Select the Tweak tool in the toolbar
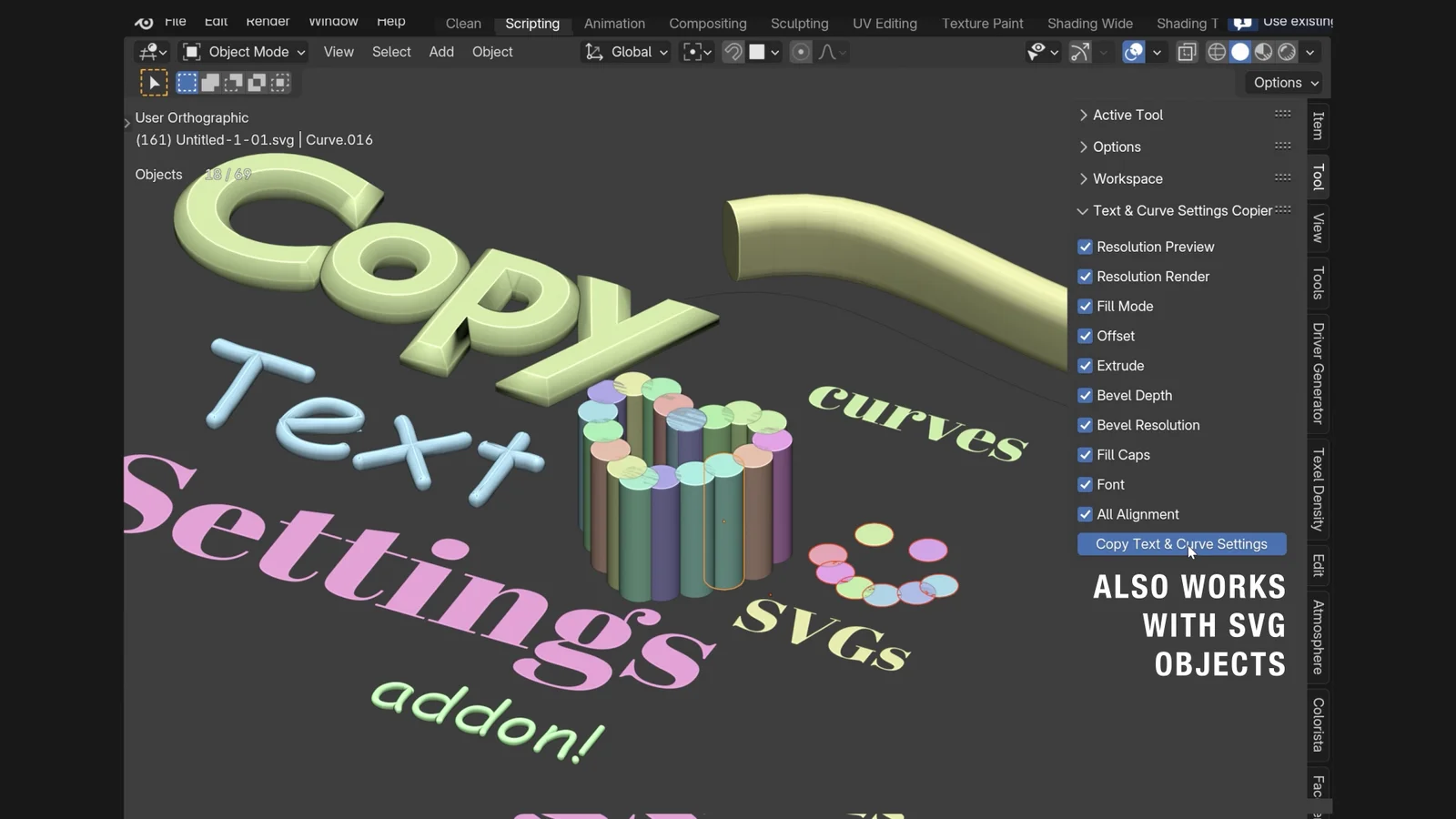Image resolution: width=1456 pixels, height=819 pixels. point(153,82)
